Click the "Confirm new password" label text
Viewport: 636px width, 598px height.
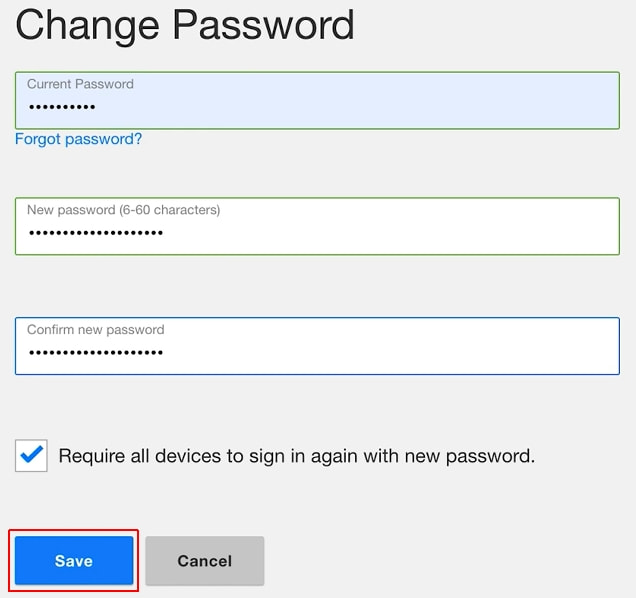click(95, 329)
